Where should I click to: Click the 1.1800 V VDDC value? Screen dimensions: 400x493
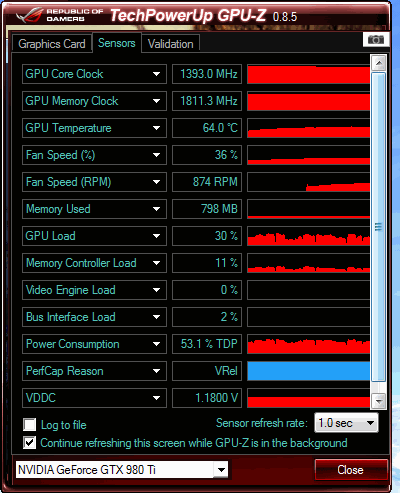(x=207, y=398)
